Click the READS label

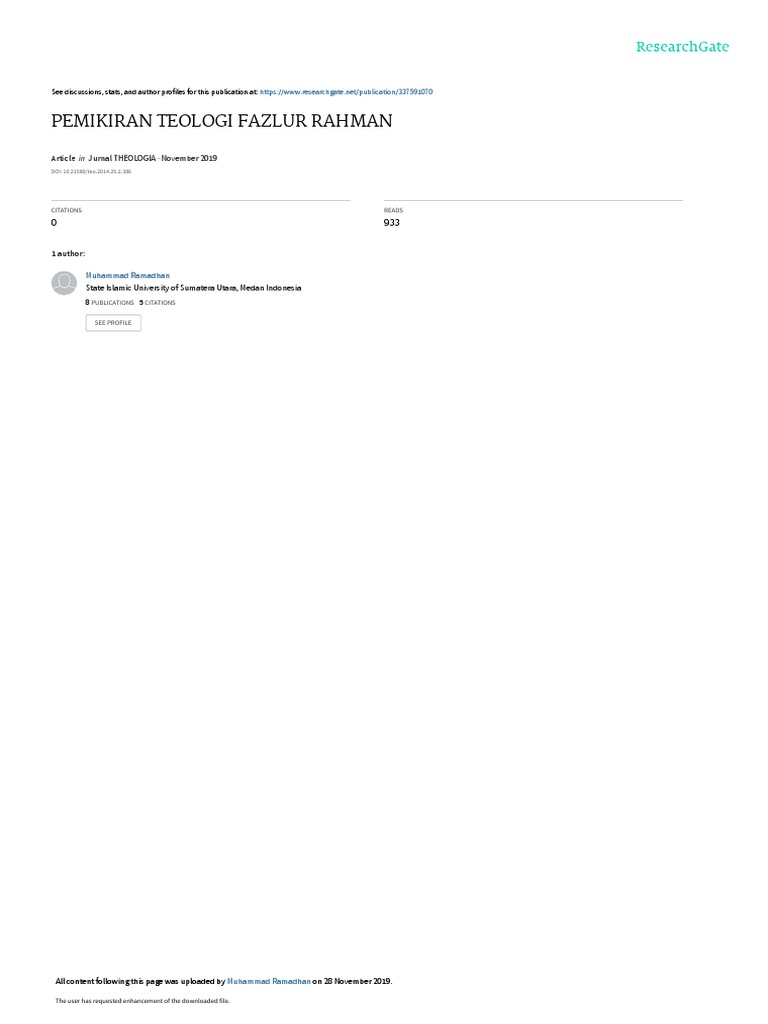(393, 210)
